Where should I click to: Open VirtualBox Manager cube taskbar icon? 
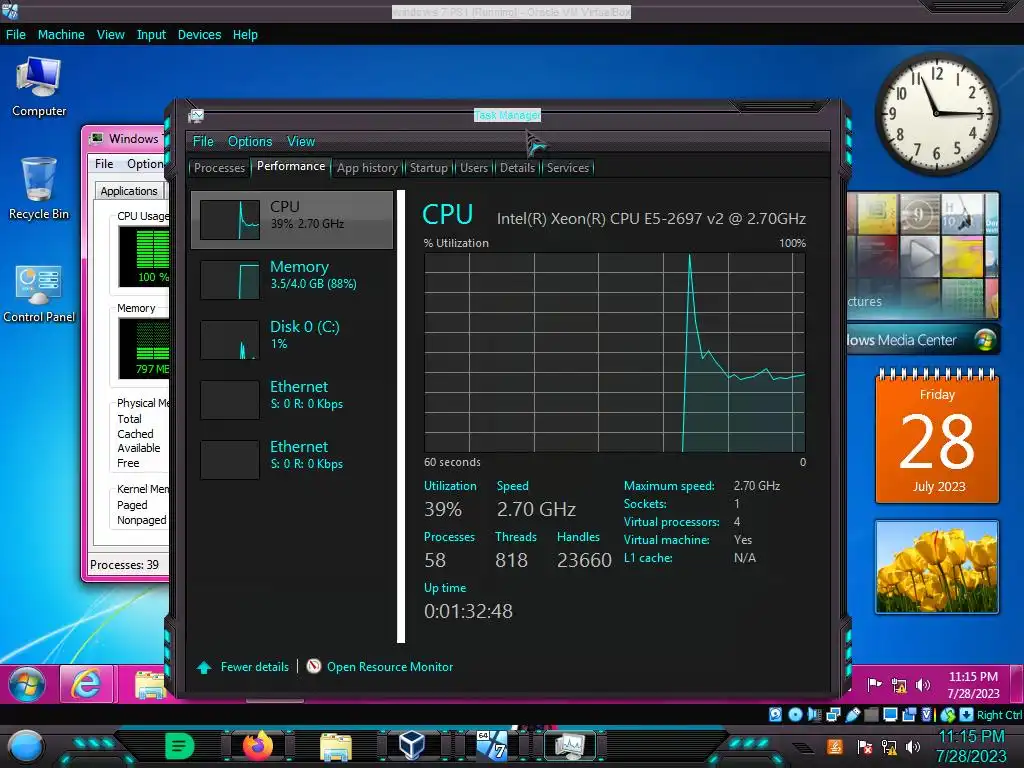(x=412, y=745)
